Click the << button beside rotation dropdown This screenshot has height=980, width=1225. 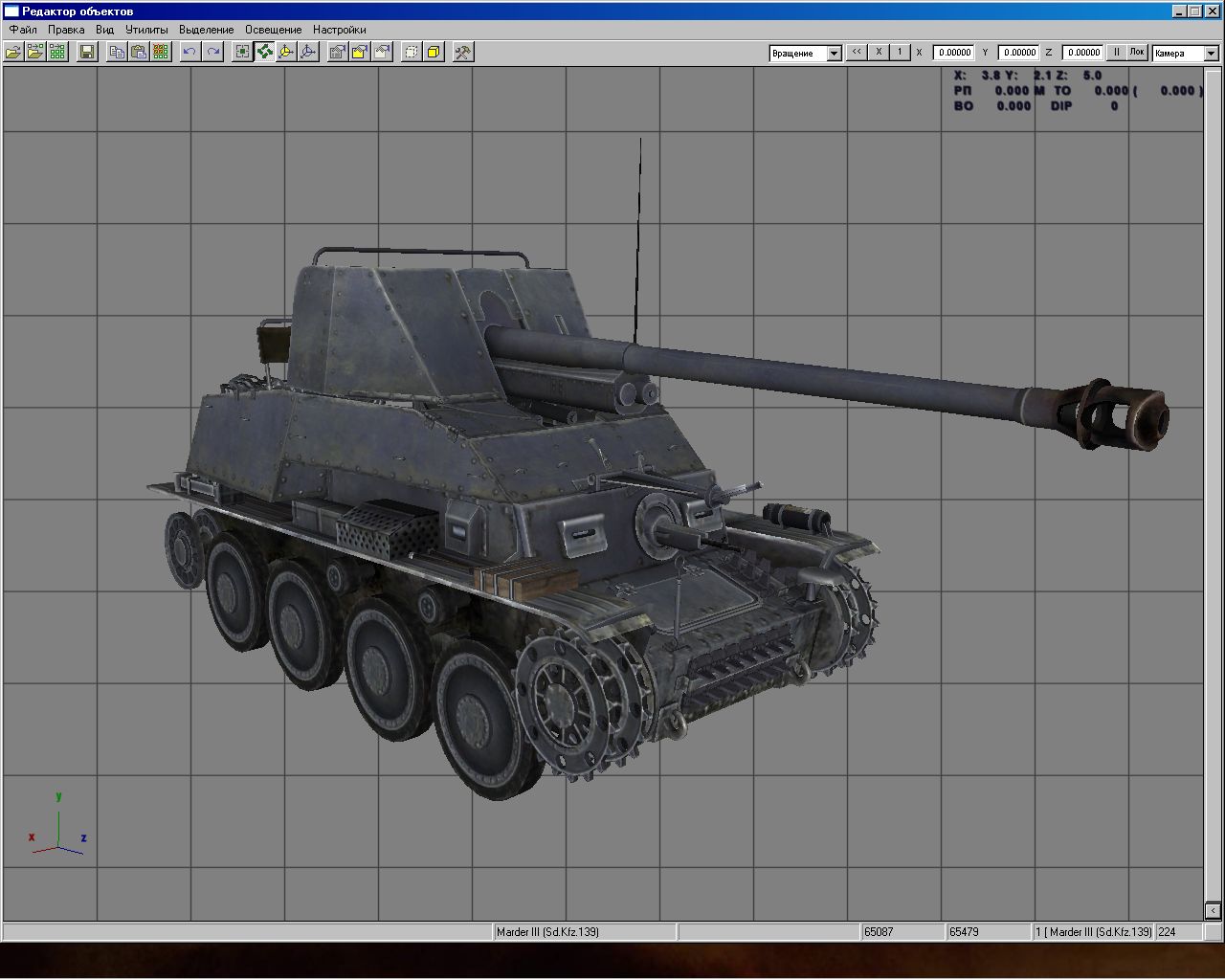[857, 53]
